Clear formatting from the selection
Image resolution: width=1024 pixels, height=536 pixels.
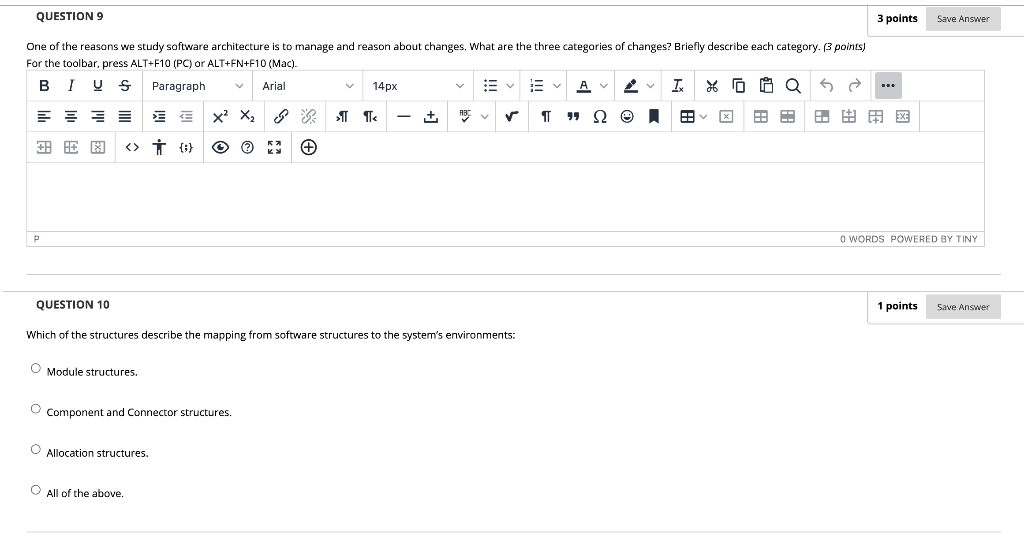[x=678, y=86]
